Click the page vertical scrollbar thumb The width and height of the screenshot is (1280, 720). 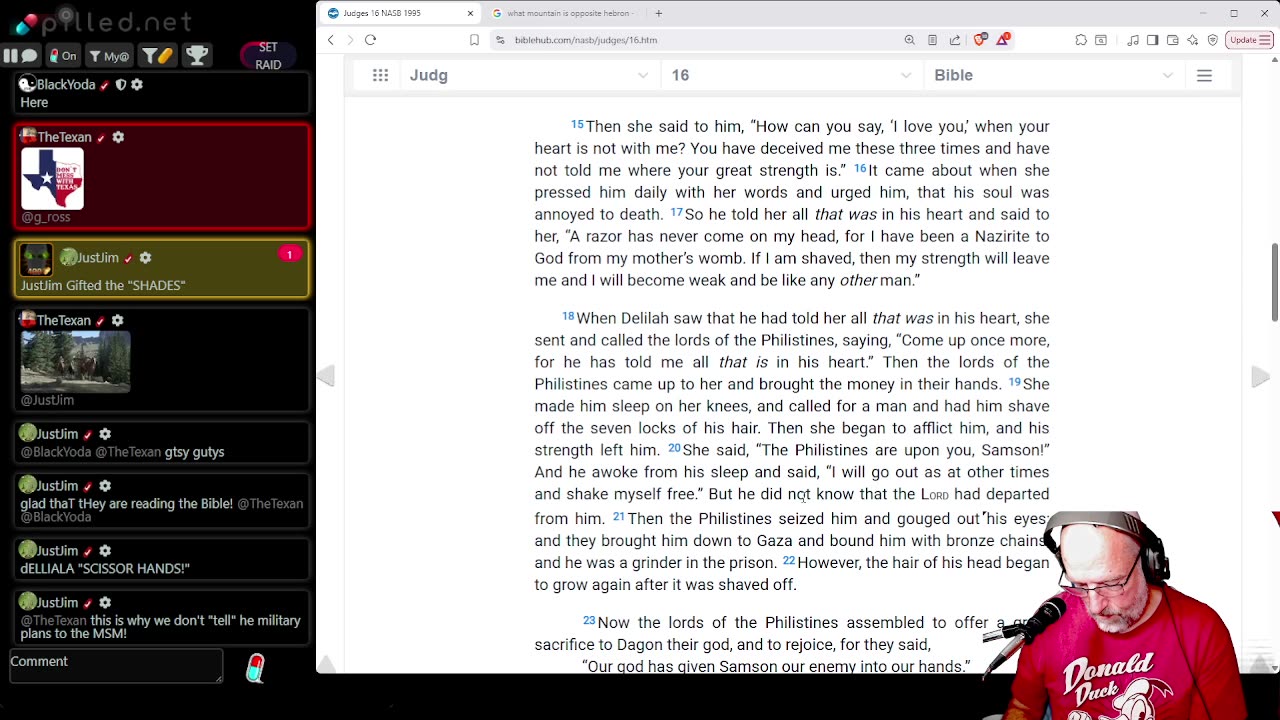coord(1274,282)
